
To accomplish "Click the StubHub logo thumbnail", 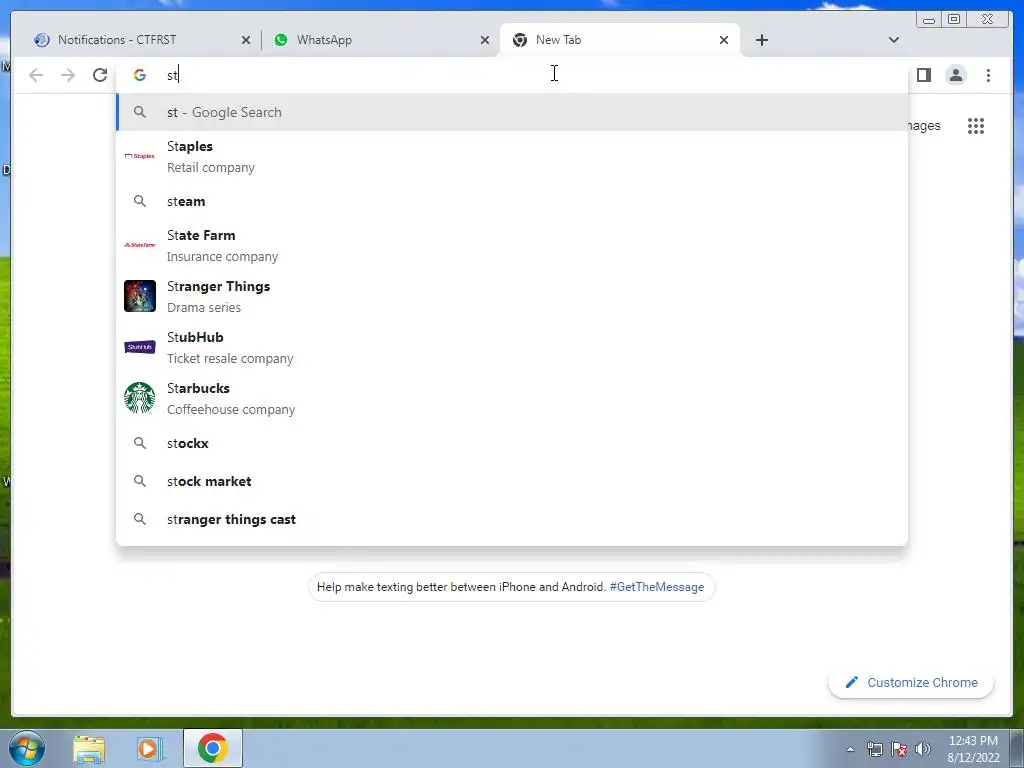I will [140, 347].
